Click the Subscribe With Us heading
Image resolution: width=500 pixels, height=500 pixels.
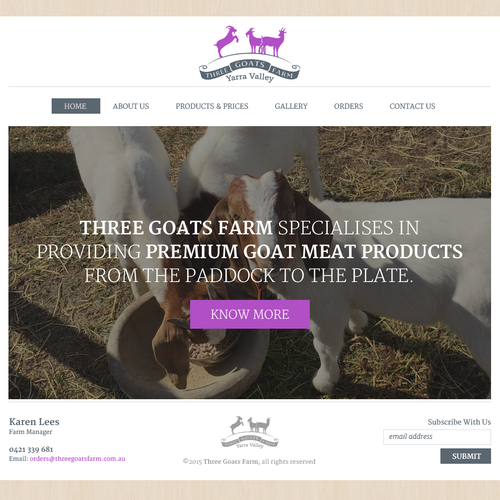459,422
